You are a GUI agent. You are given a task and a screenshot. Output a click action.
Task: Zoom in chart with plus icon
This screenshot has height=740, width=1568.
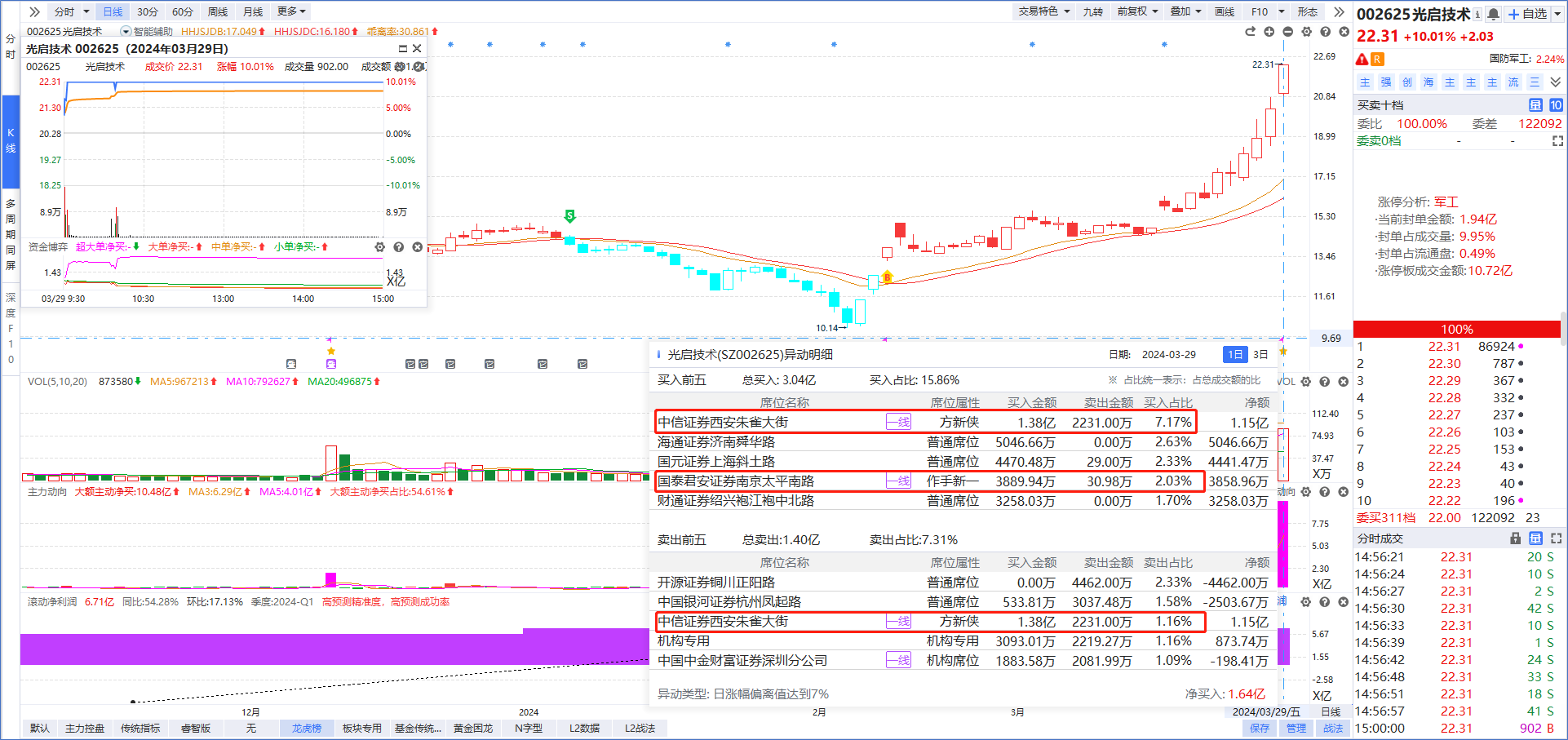(x=1269, y=32)
